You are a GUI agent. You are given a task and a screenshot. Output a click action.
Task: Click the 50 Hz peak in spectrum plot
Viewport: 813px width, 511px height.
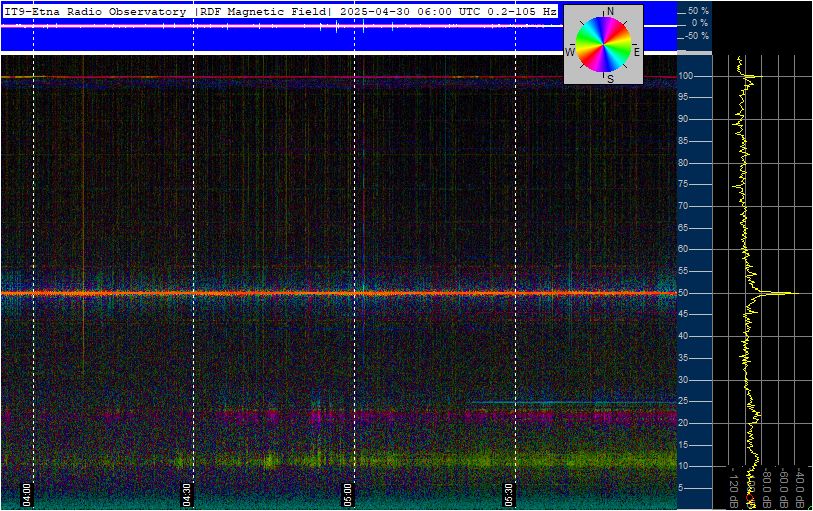pyautogui.click(x=778, y=293)
